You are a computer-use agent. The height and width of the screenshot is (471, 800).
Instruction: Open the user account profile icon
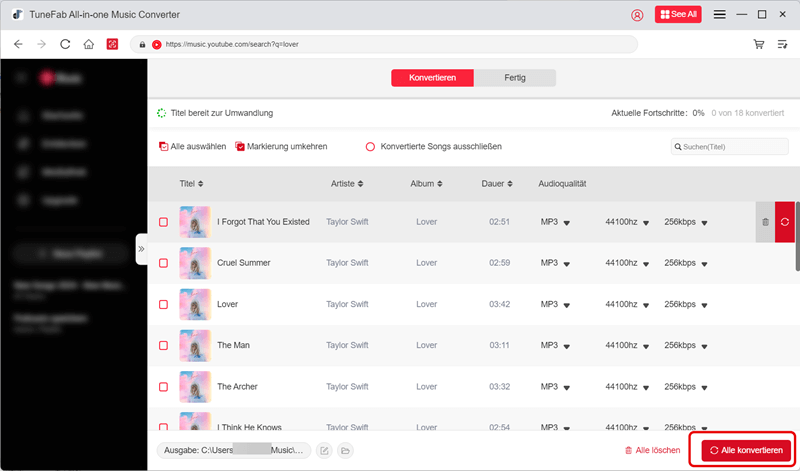point(637,15)
